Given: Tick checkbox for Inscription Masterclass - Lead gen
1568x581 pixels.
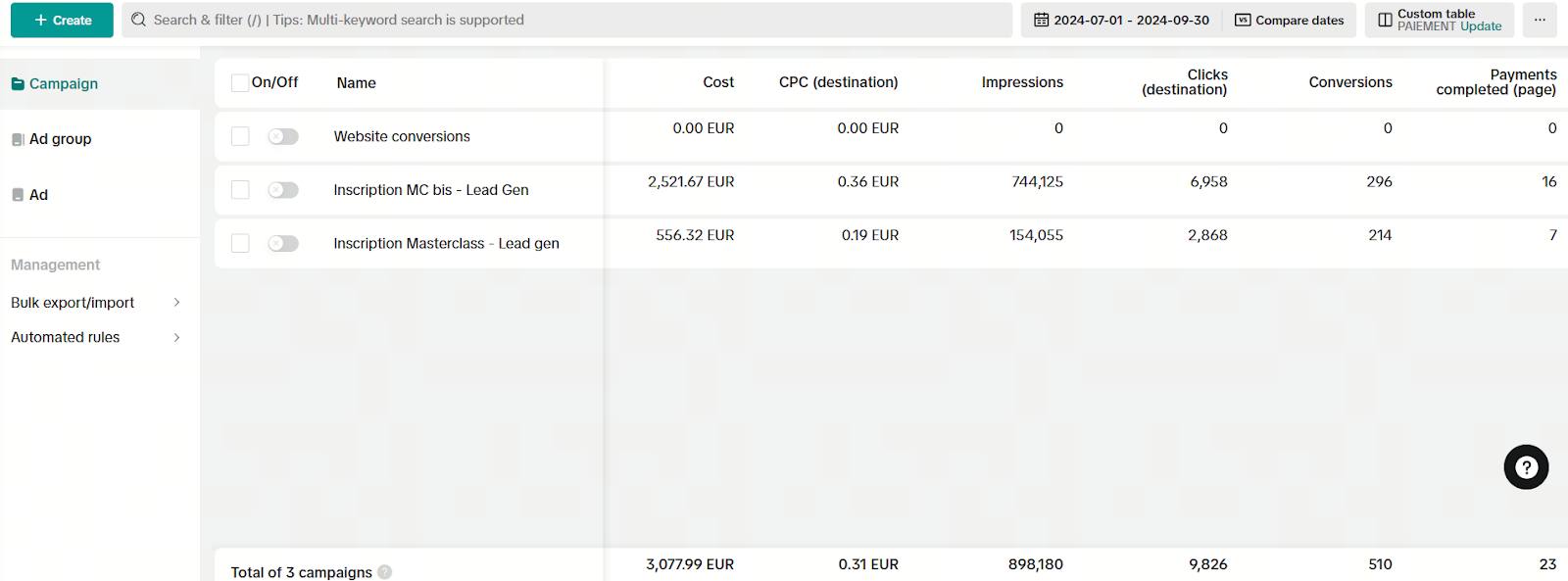Looking at the screenshot, I should (x=240, y=243).
